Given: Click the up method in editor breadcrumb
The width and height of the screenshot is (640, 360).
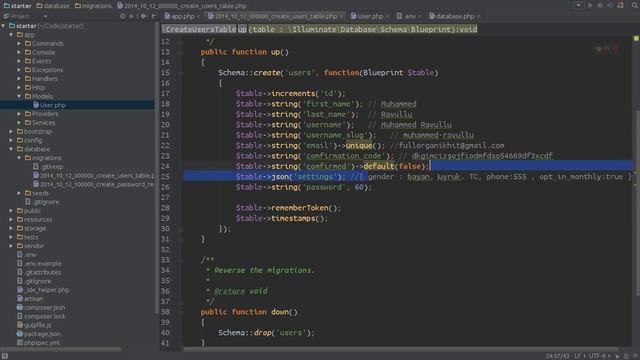Looking at the screenshot, I should pos(242,29).
